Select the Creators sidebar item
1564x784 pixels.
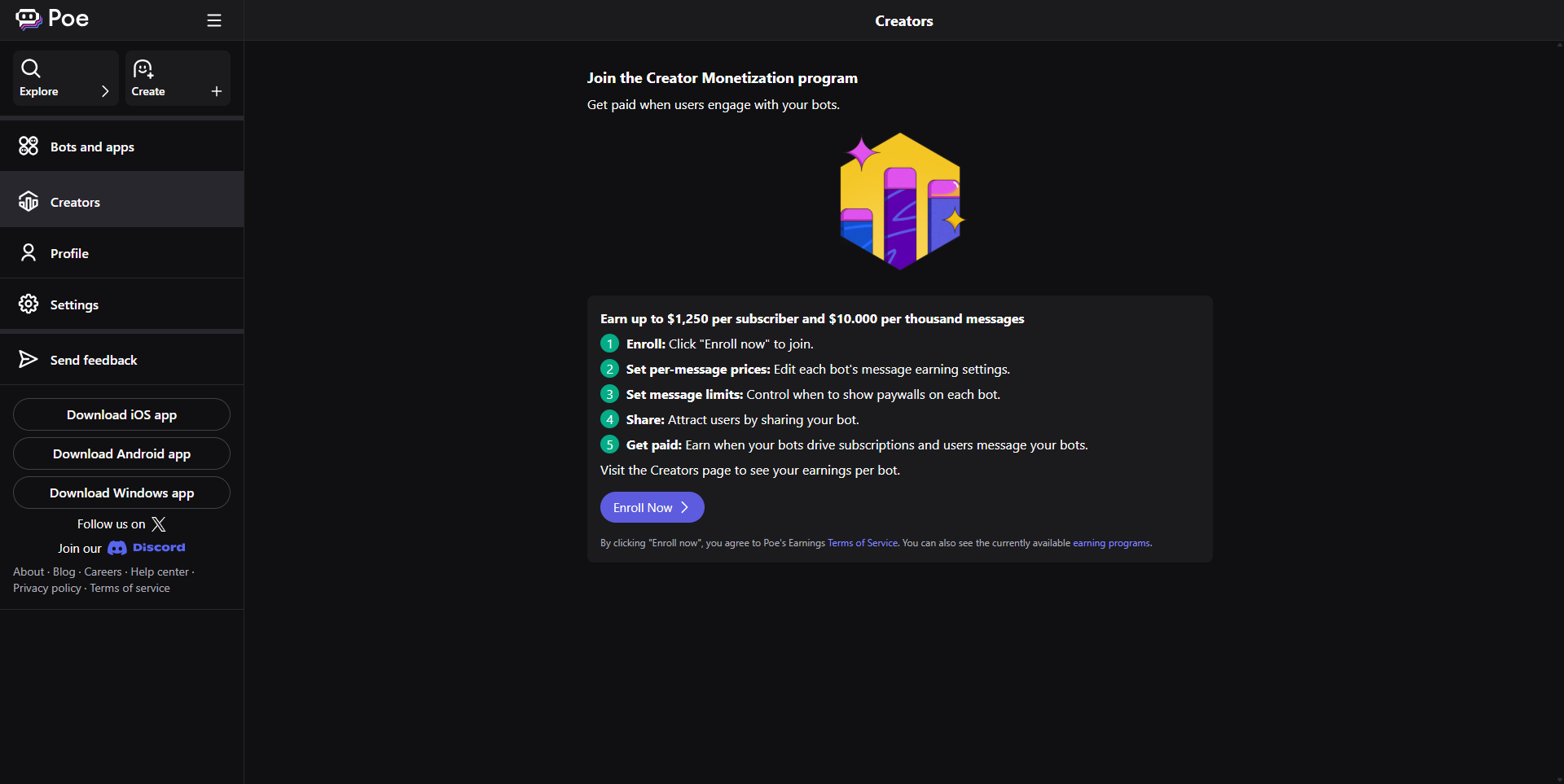(75, 202)
